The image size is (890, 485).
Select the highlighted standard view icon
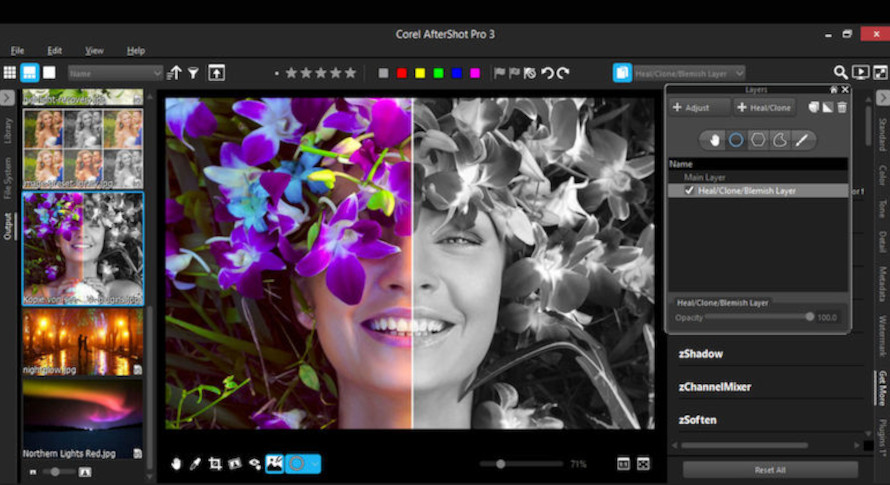[x=30, y=73]
